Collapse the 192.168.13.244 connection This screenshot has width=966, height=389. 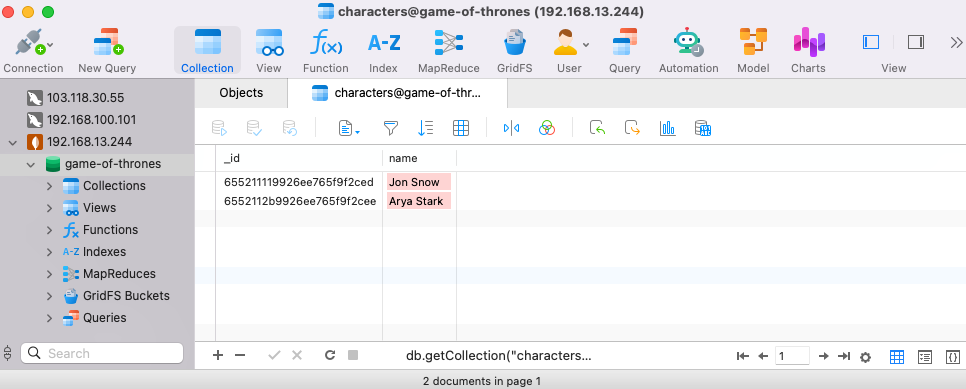pyautogui.click(x=12, y=142)
